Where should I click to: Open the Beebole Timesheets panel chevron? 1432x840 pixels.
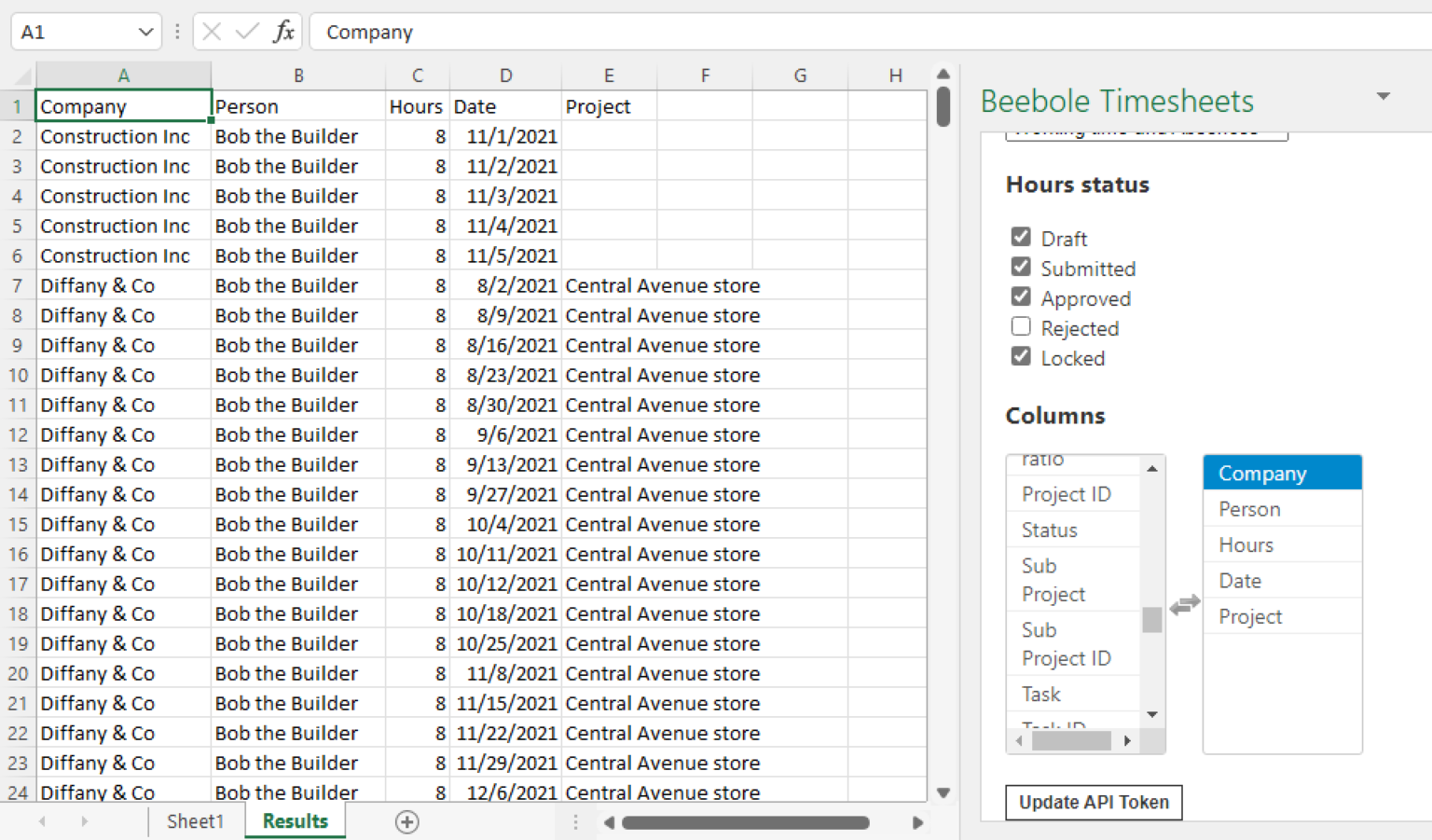click(x=1384, y=96)
